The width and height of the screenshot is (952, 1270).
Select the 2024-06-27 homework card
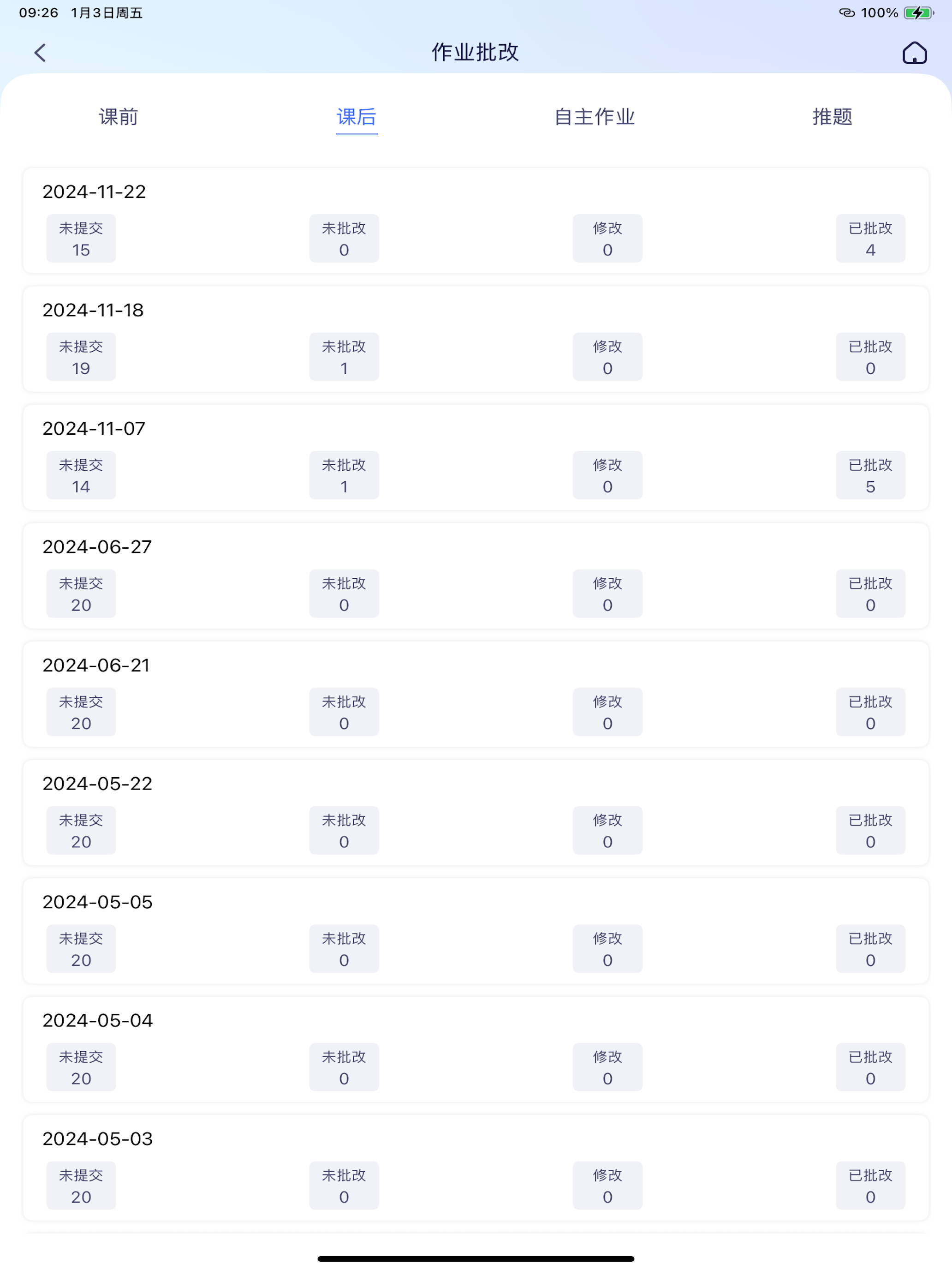pyautogui.click(x=476, y=576)
